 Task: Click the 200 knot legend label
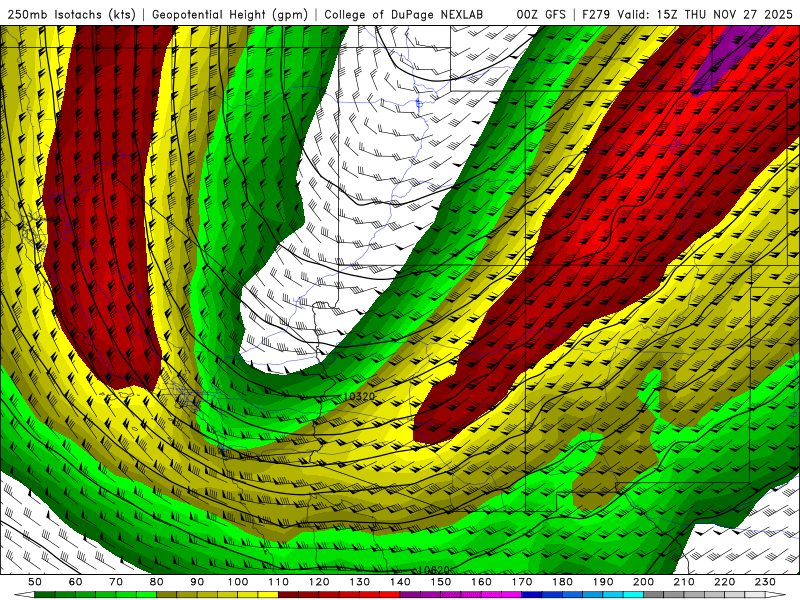pyautogui.click(x=643, y=582)
